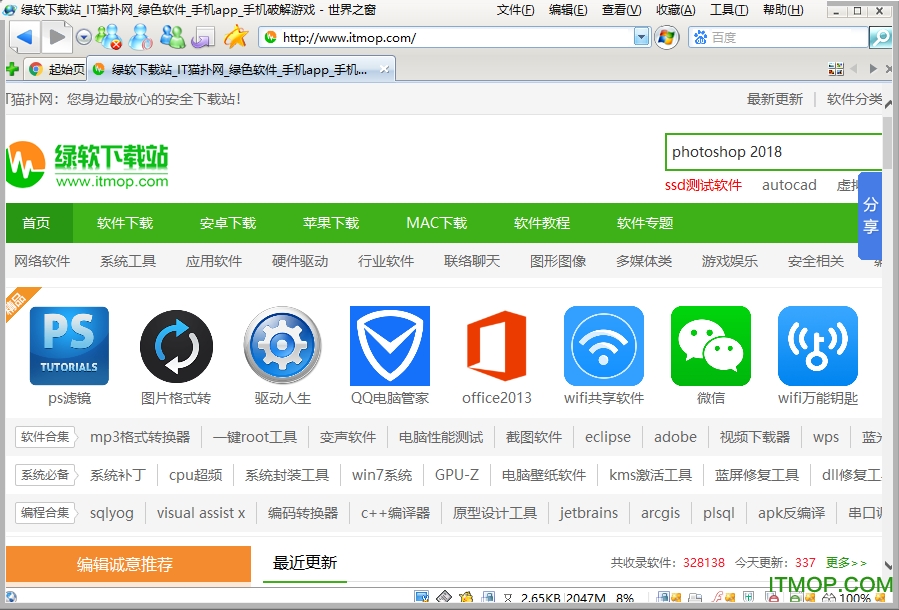
Task: Open the navigation history dropdown arrow
Action: tap(84, 38)
